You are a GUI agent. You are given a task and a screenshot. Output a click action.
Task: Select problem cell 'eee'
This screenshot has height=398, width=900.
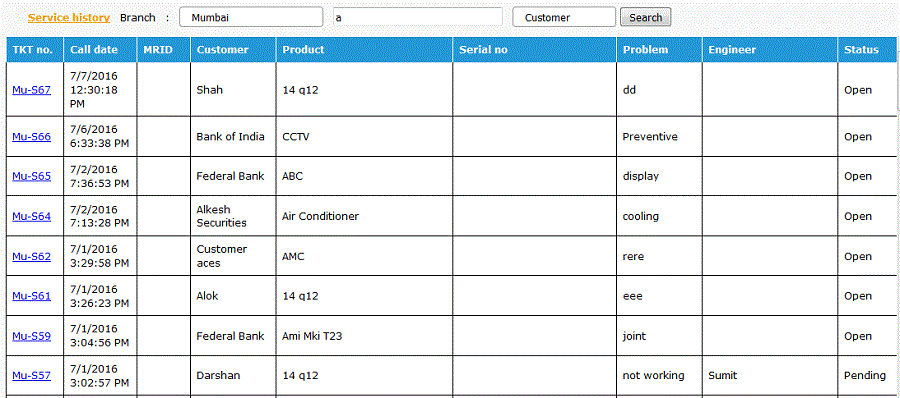(x=660, y=296)
